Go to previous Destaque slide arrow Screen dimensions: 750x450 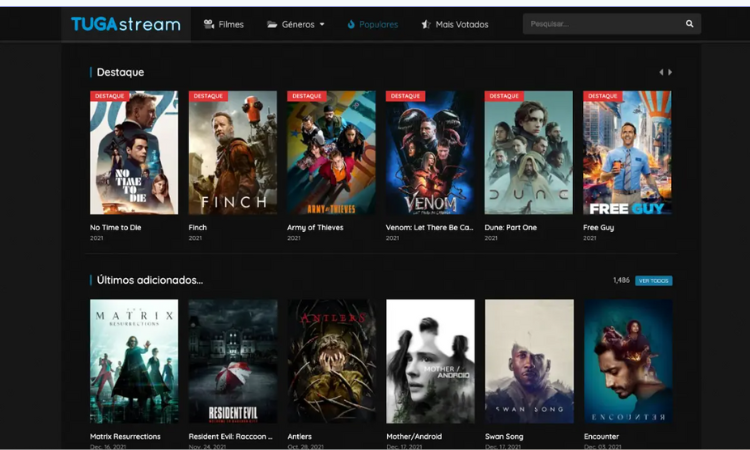661,72
